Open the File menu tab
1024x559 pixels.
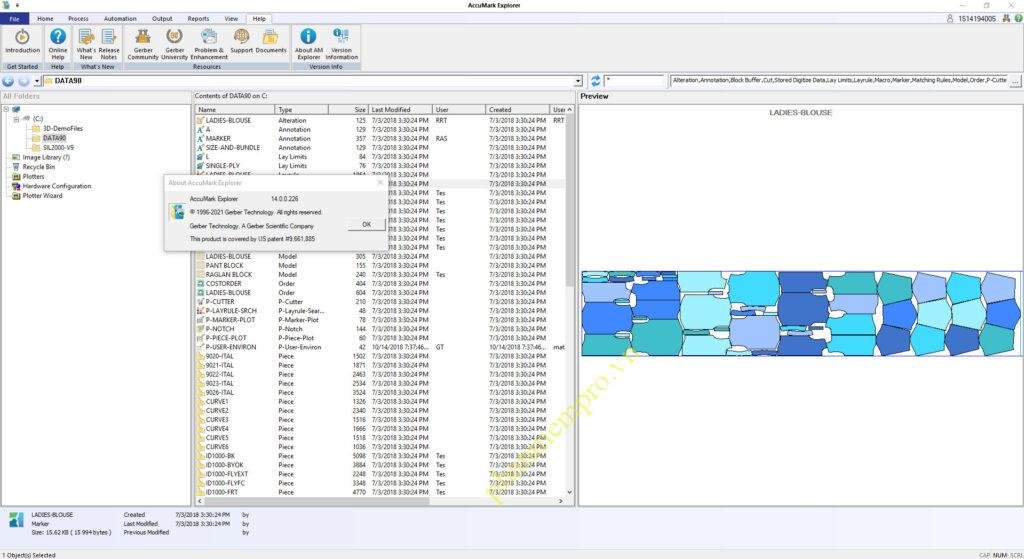(x=14, y=19)
